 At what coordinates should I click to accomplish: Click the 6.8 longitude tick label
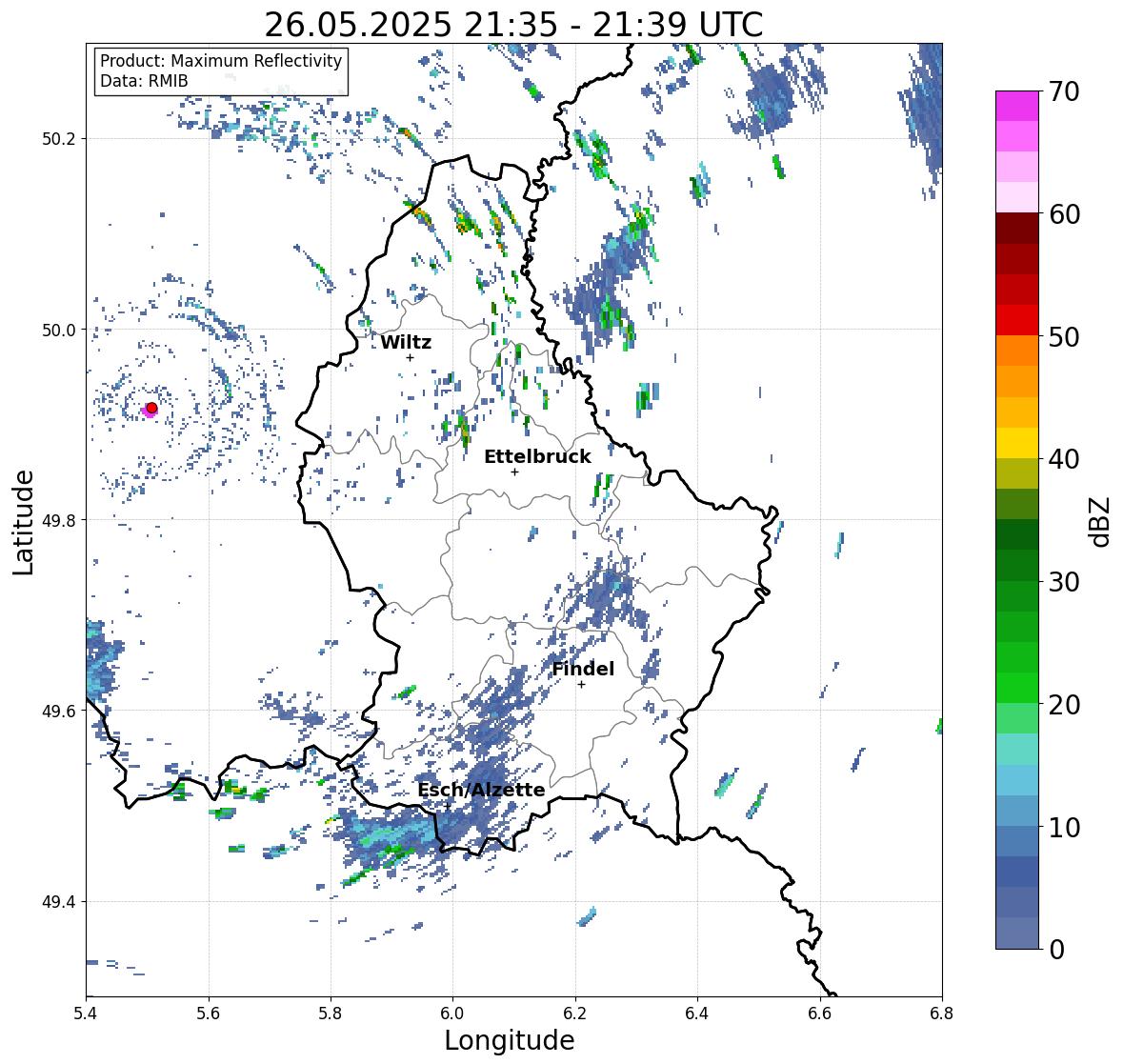[x=942, y=1014]
